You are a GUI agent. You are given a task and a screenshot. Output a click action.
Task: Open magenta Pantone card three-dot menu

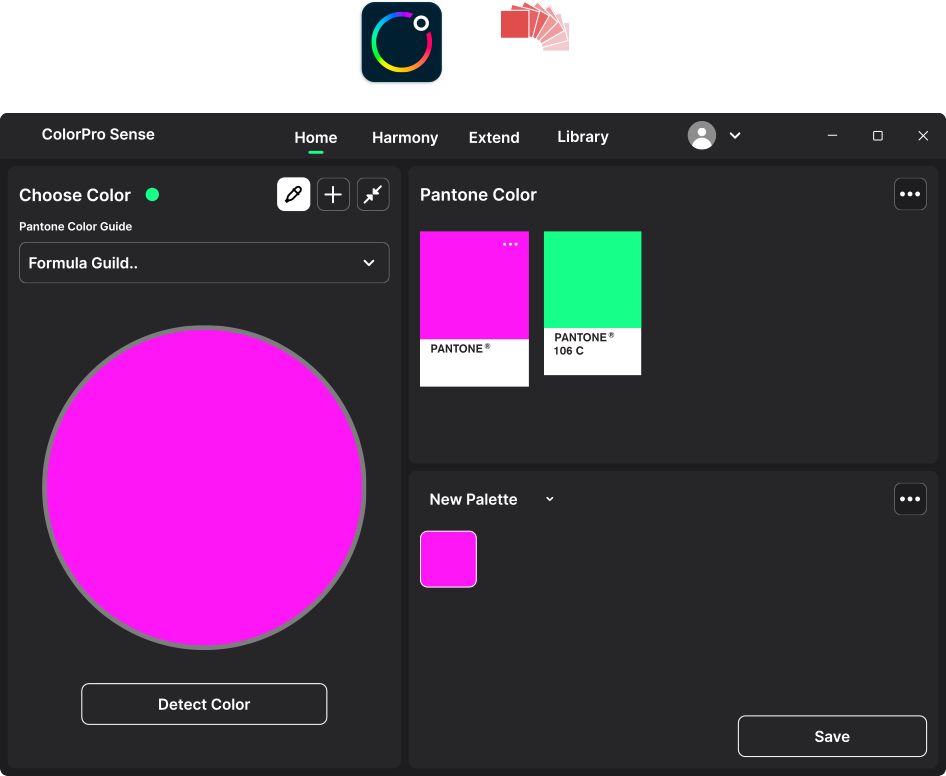(x=510, y=244)
